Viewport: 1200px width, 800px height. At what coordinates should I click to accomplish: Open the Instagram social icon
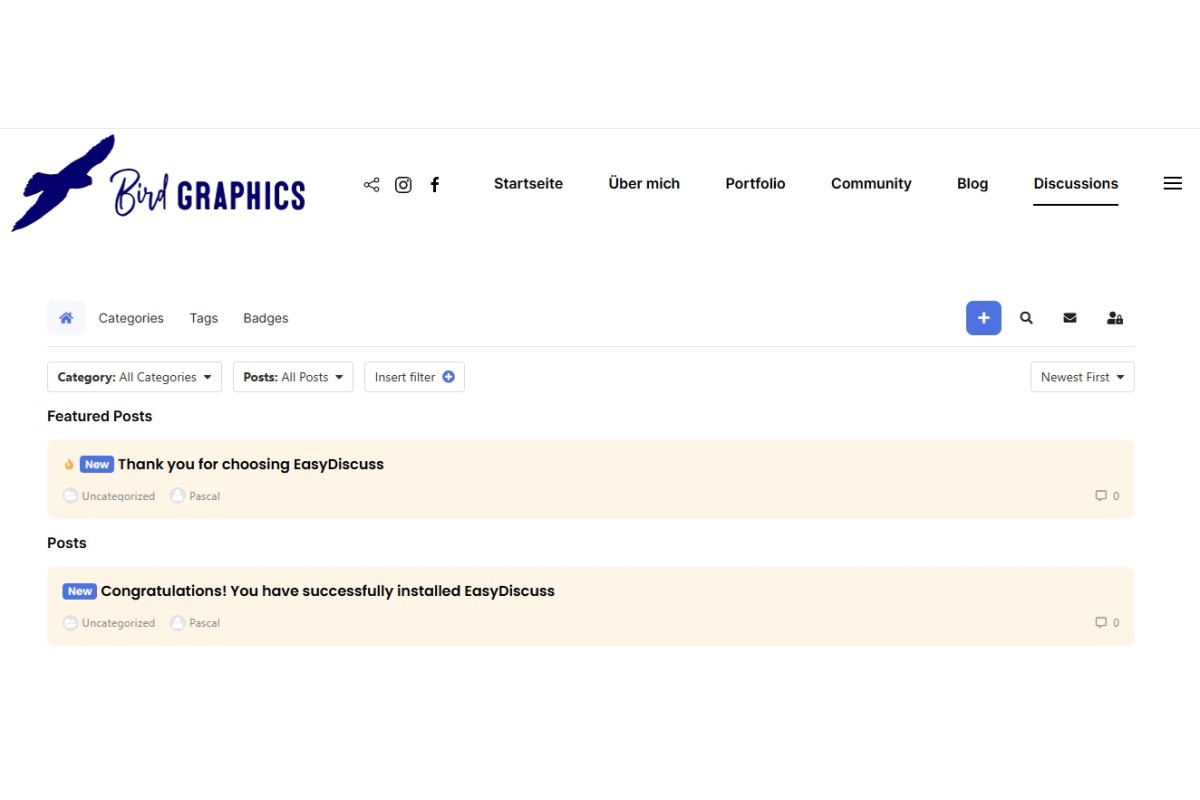click(403, 185)
